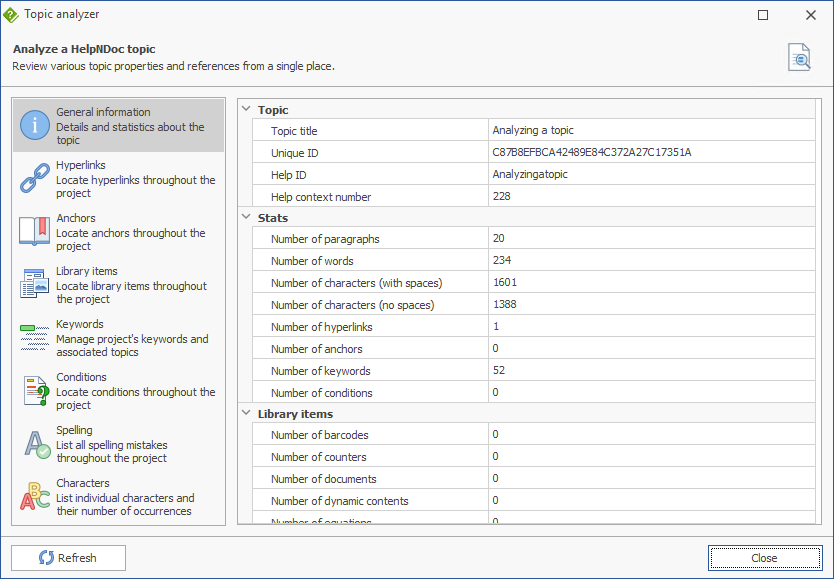
Task: Click the Refresh button
Action: tap(69, 558)
